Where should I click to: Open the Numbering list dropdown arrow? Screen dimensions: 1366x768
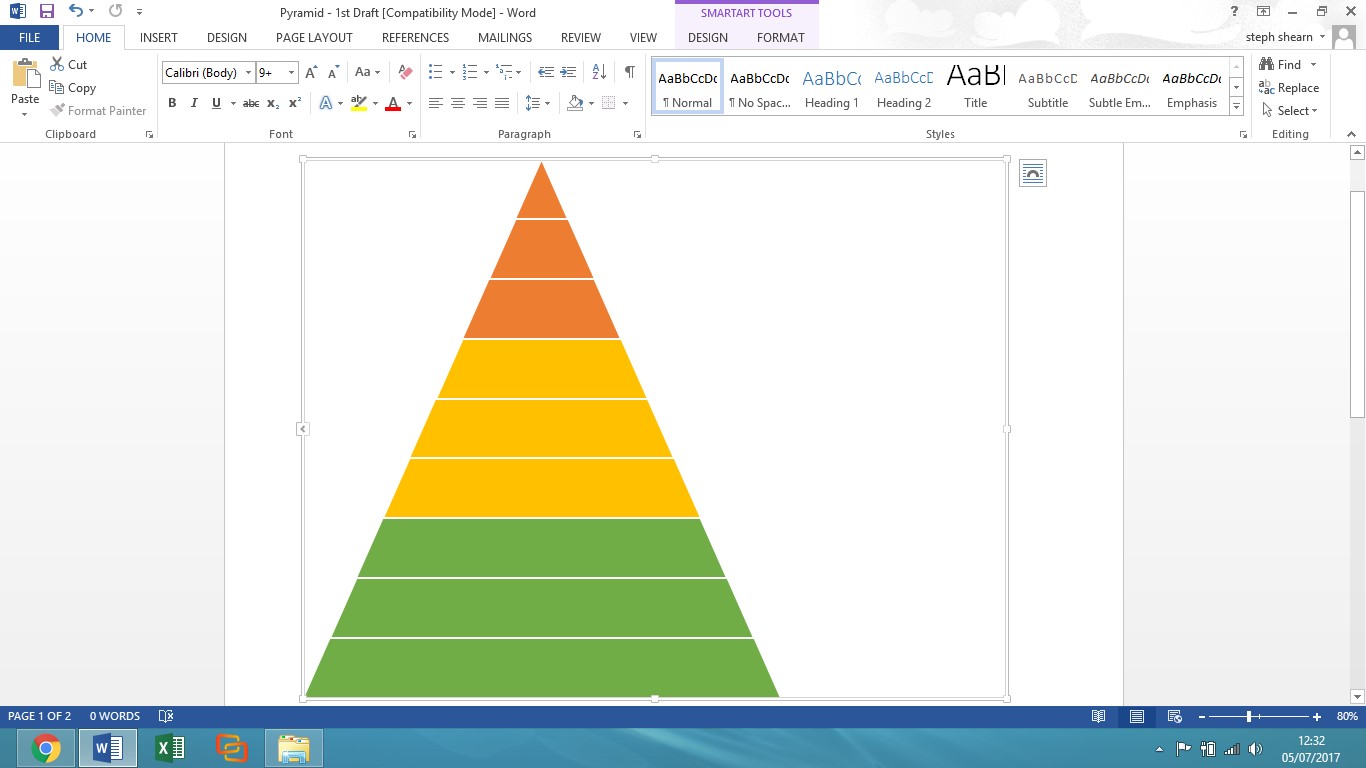(x=486, y=73)
